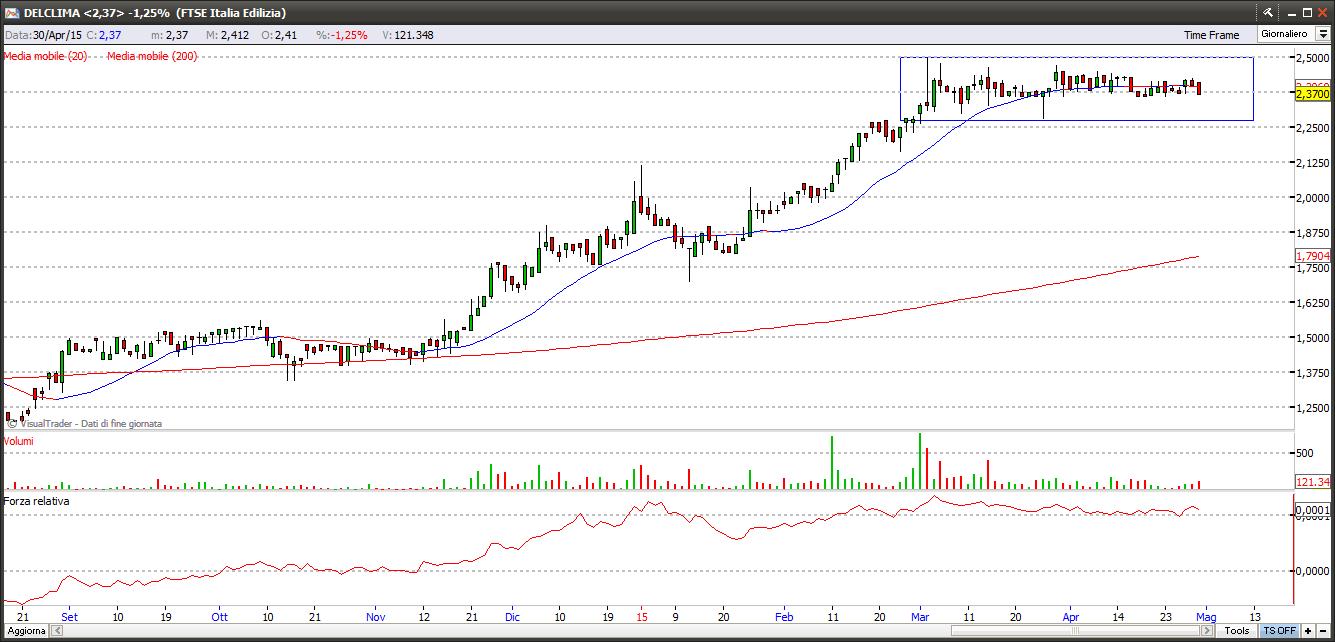This screenshot has width=1335, height=642.
Task: Click the VisualTrader app icon in title bar
Action: point(11,12)
